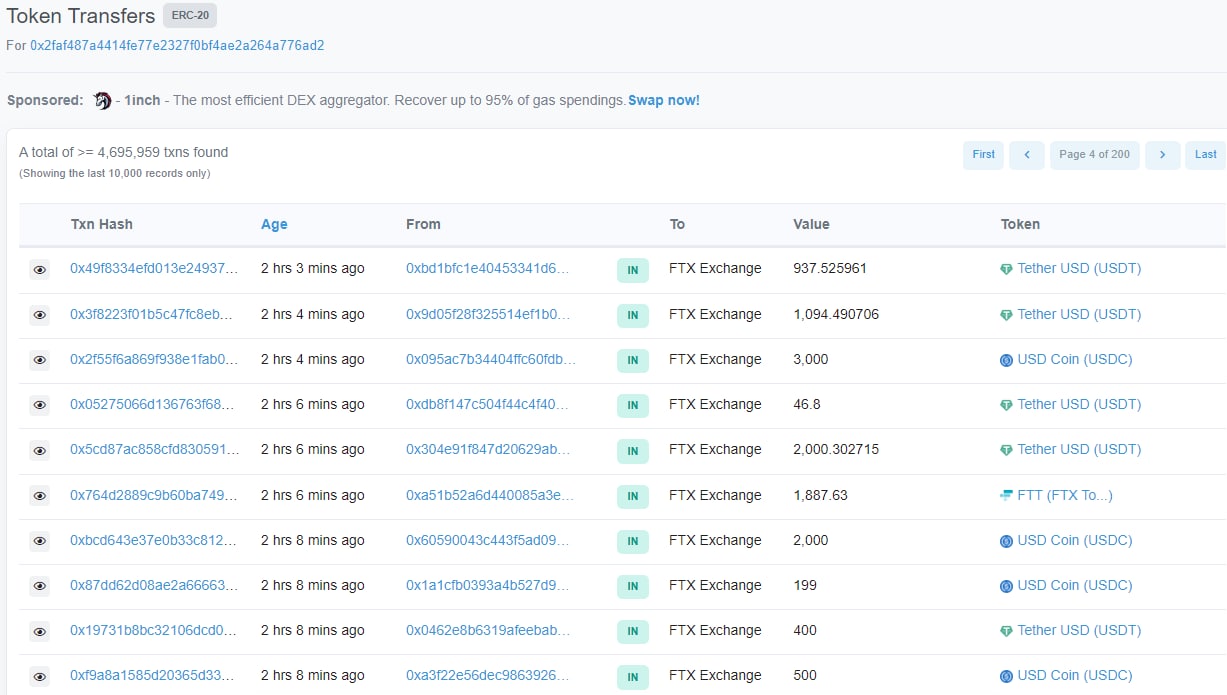This screenshot has width=1227, height=695.
Task: Click eye icon for txn 0xf9a8a1585d20365d33
Action: coord(39,676)
